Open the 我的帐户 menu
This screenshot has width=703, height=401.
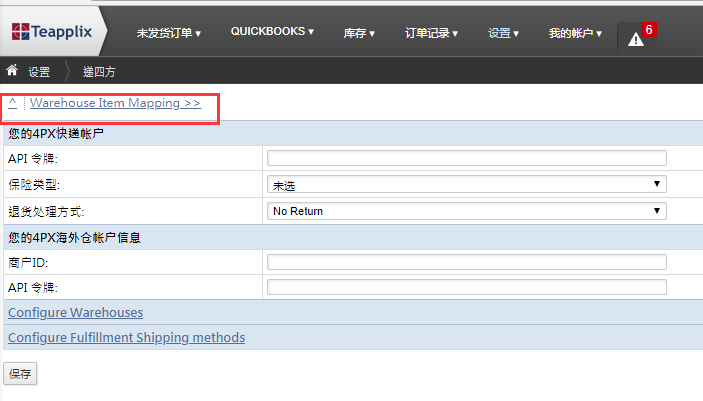pos(575,33)
